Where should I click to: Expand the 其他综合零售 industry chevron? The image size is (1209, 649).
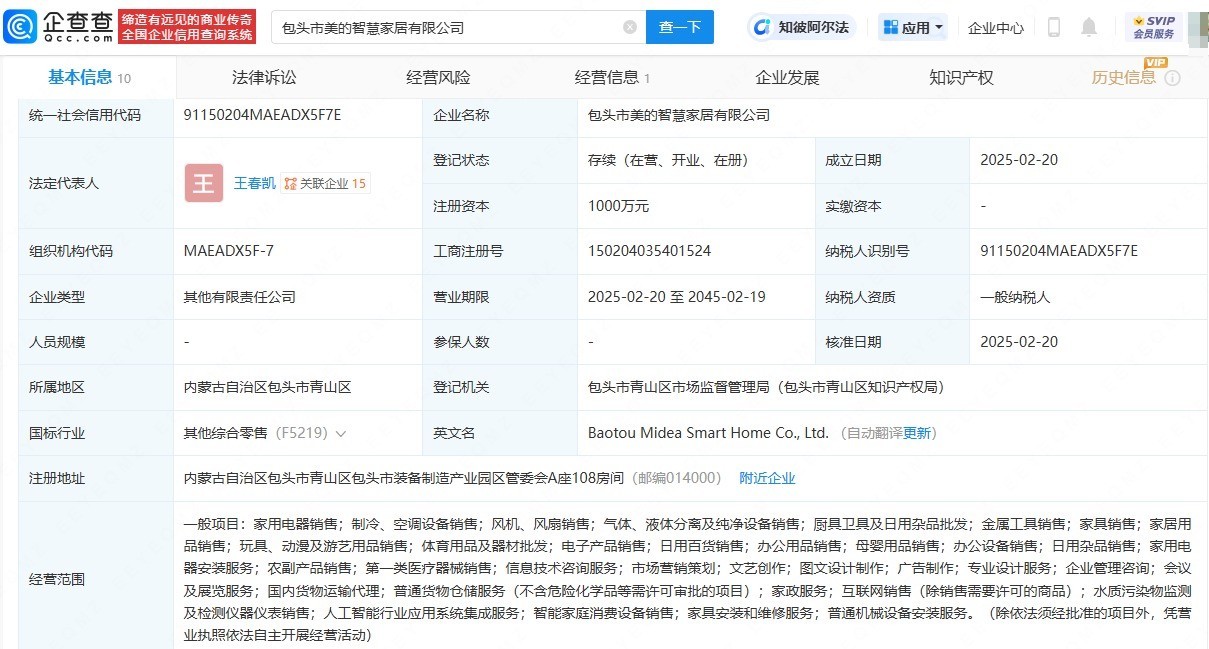341,434
